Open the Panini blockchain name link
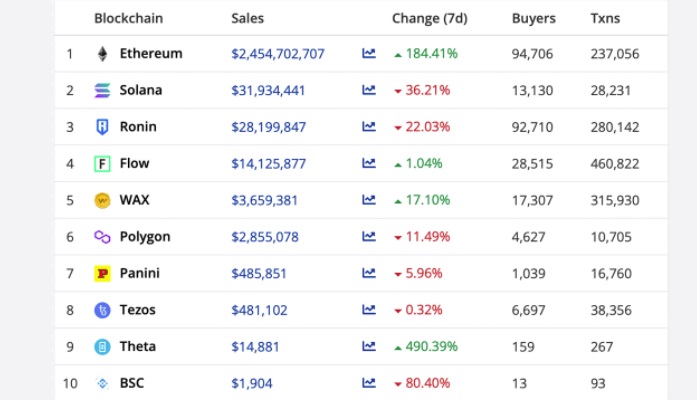Image resolution: width=697 pixels, height=400 pixels. (140, 273)
